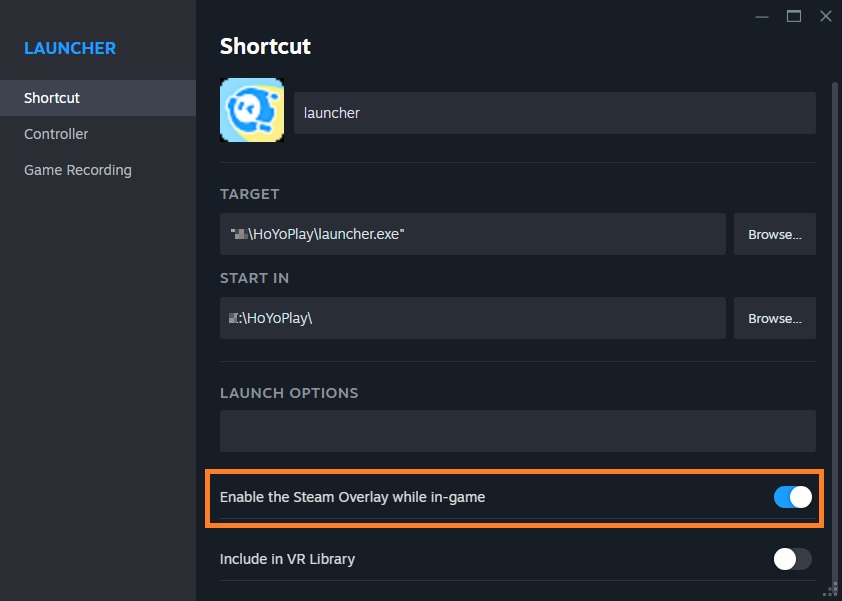Click the "Include in VR Library" label text
The width and height of the screenshot is (842, 601).
pyautogui.click(x=287, y=559)
